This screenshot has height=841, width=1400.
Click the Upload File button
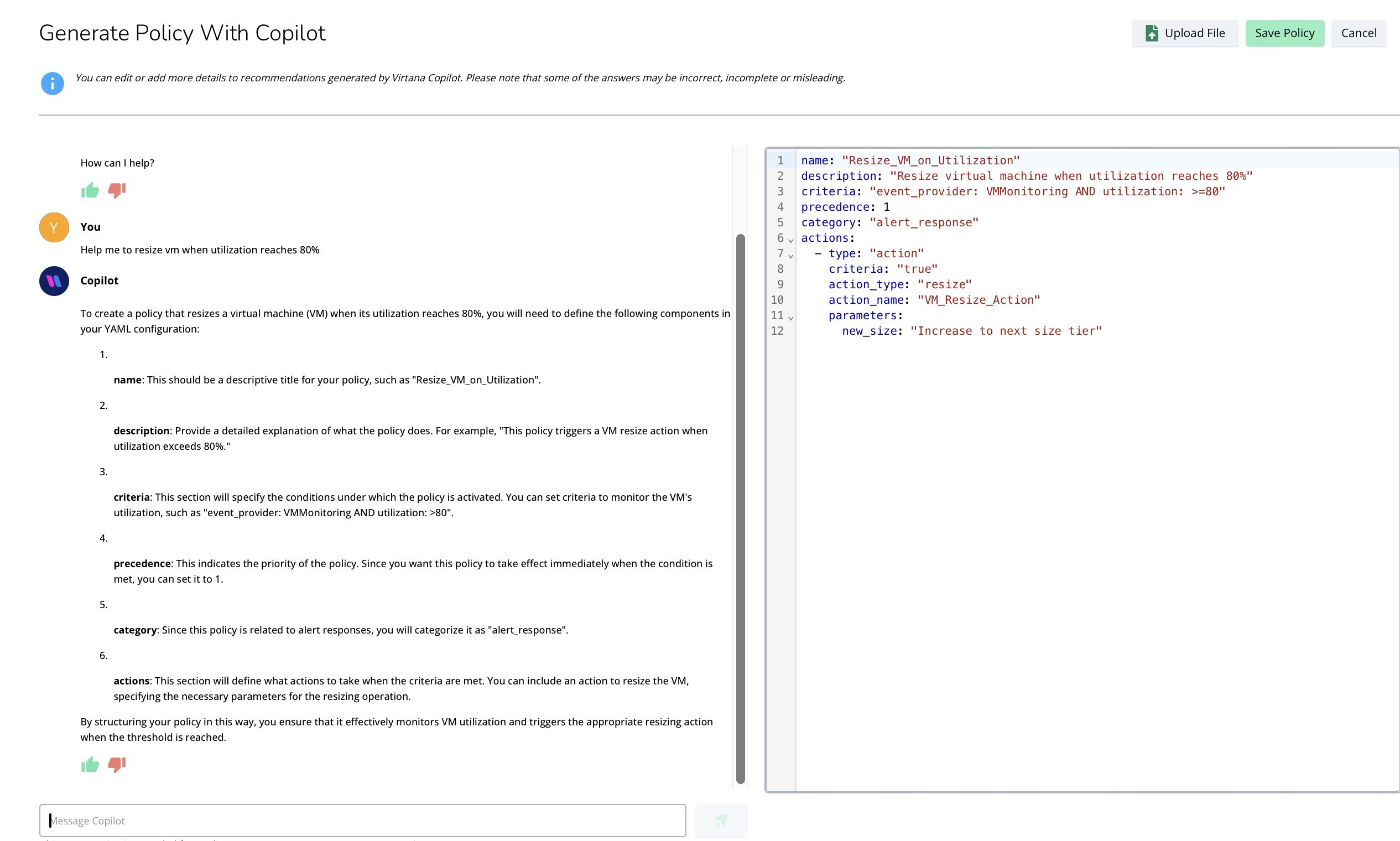click(x=1185, y=32)
